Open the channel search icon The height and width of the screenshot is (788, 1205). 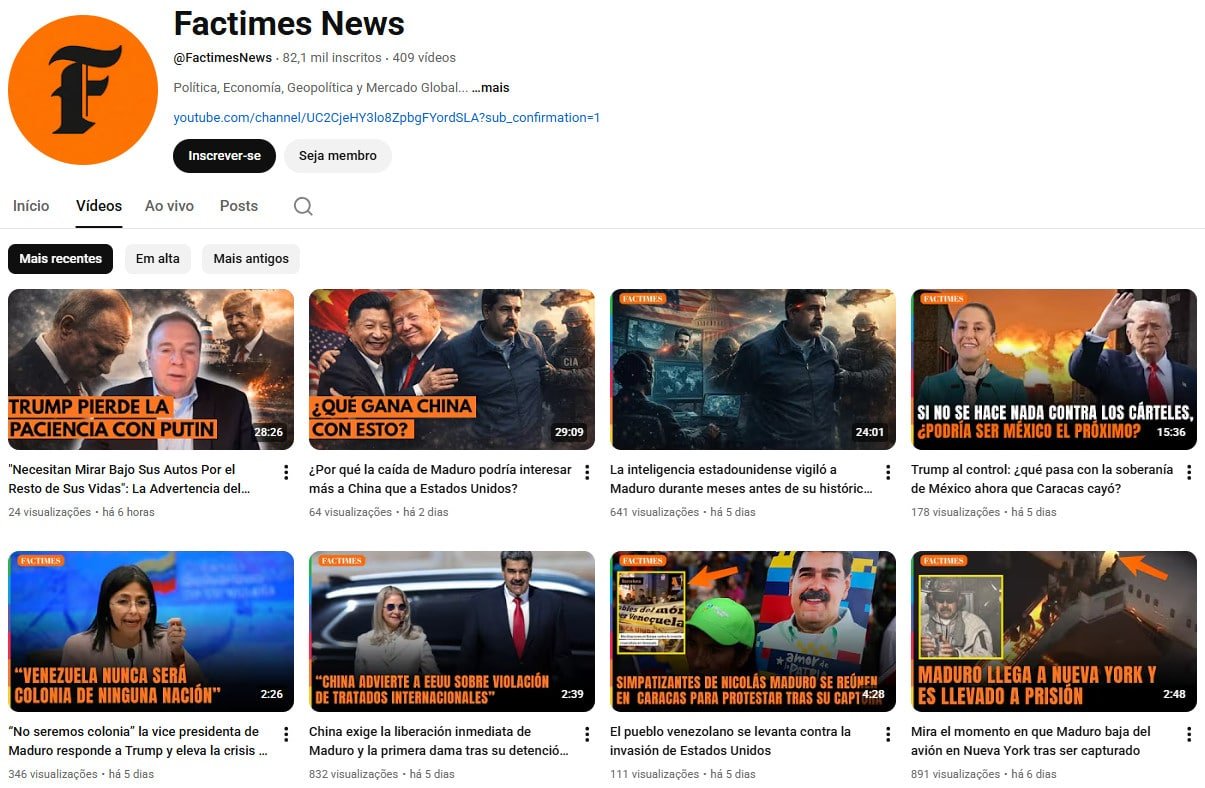coord(303,205)
